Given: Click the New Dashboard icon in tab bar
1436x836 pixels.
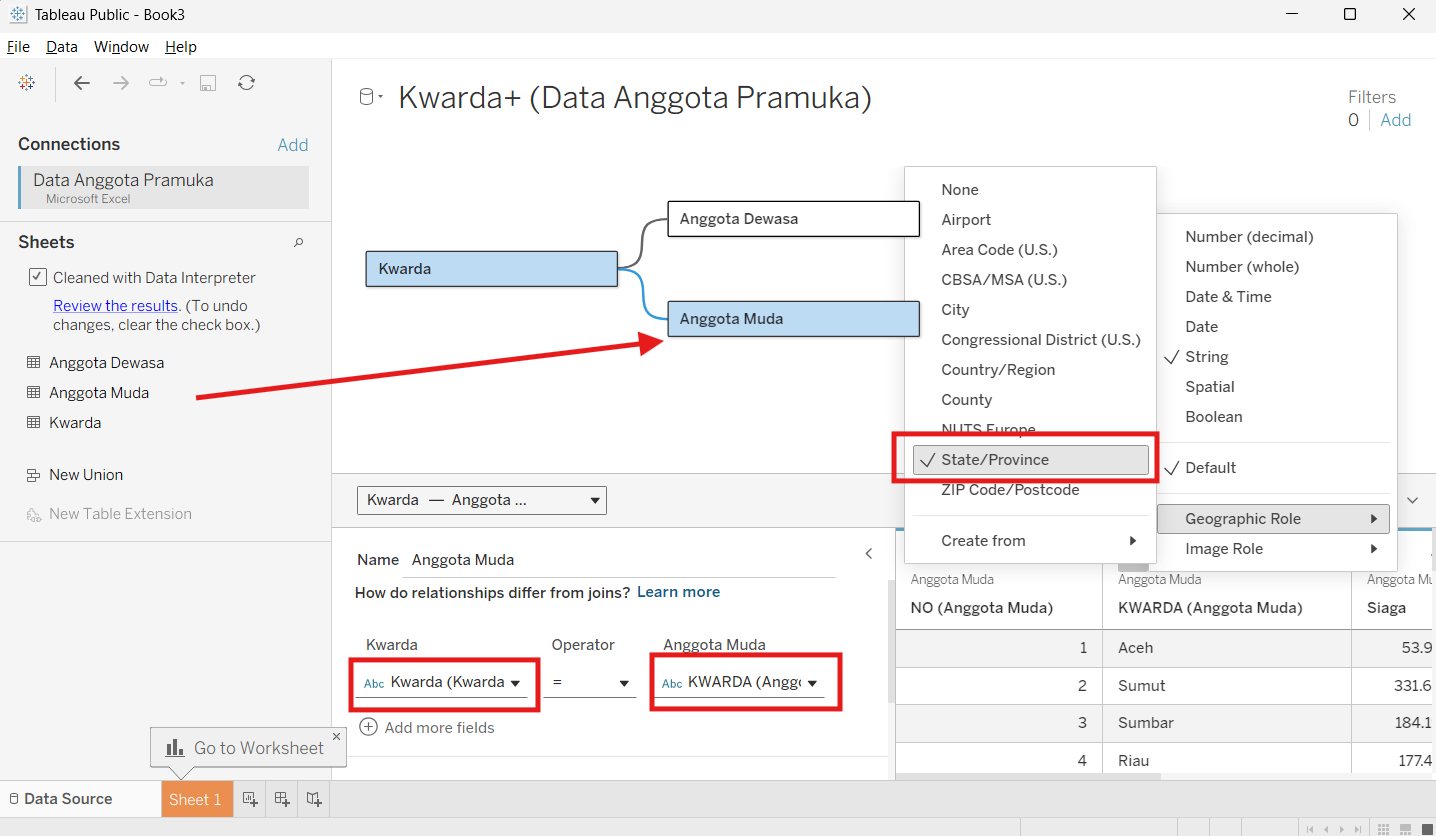Looking at the screenshot, I should coord(282,799).
